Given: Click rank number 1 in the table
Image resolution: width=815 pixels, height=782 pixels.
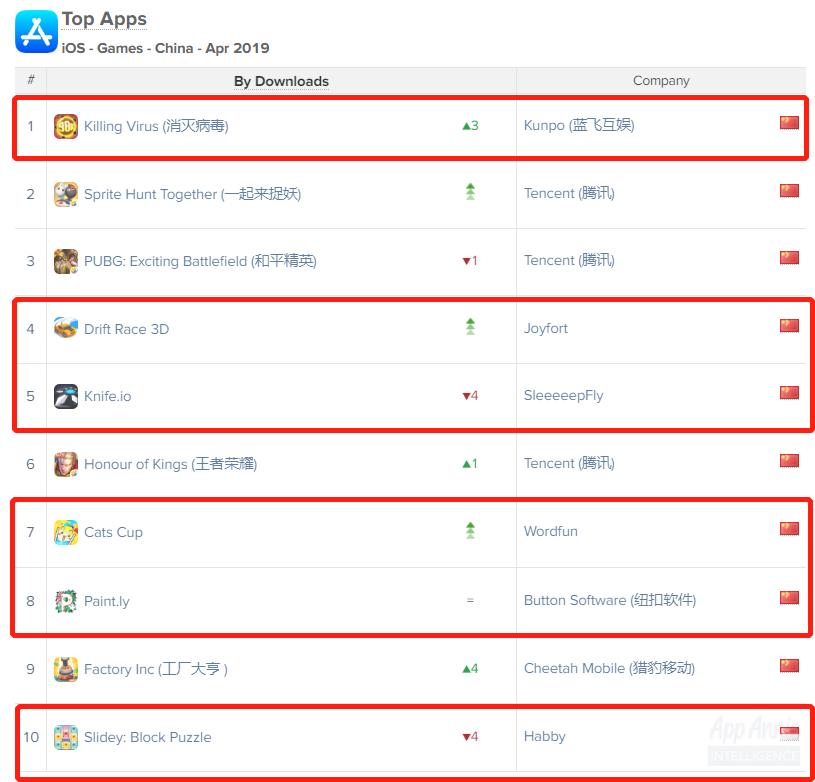Looking at the screenshot, I should tap(31, 126).
